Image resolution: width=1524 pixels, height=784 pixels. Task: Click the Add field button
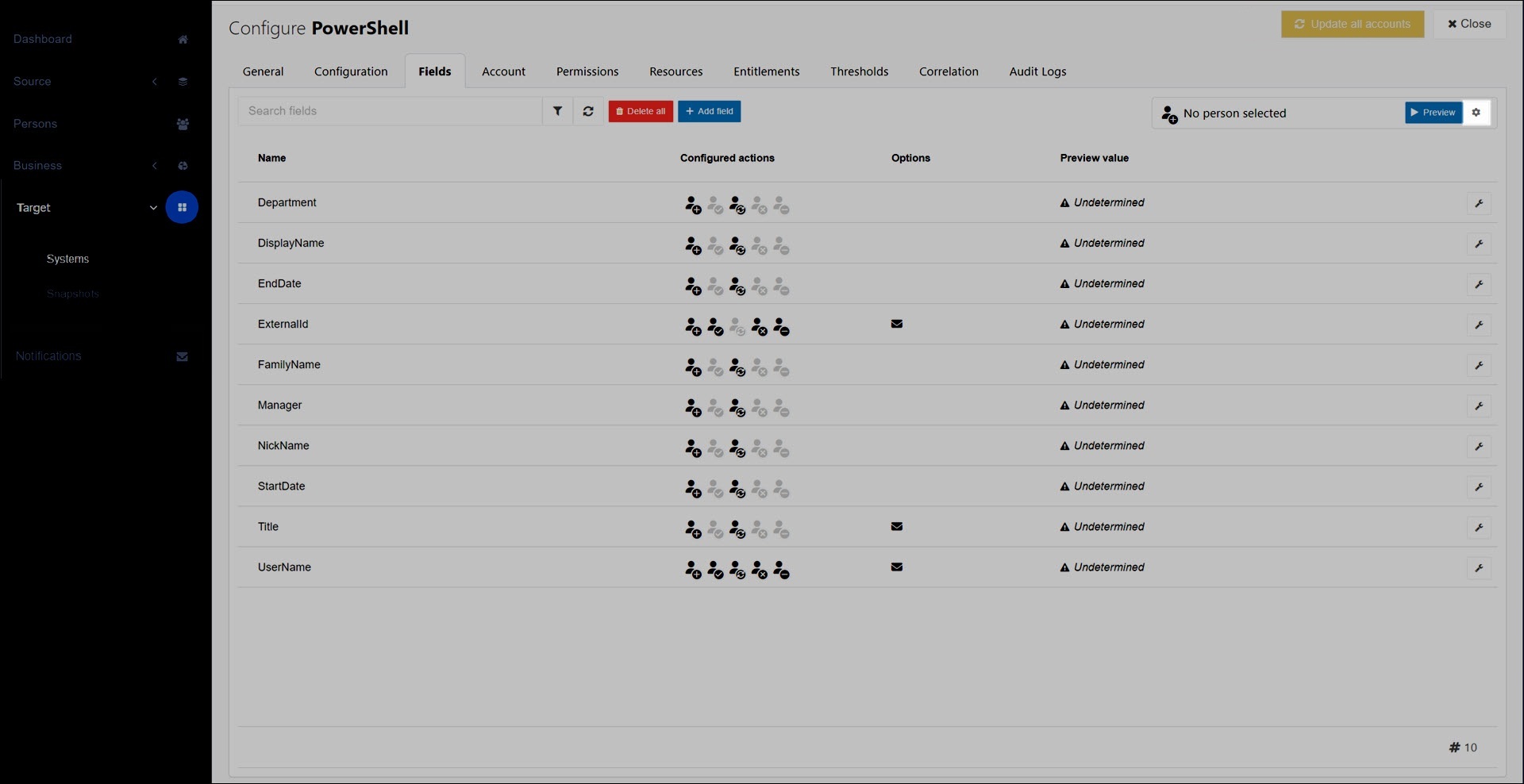click(x=709, y=111)
